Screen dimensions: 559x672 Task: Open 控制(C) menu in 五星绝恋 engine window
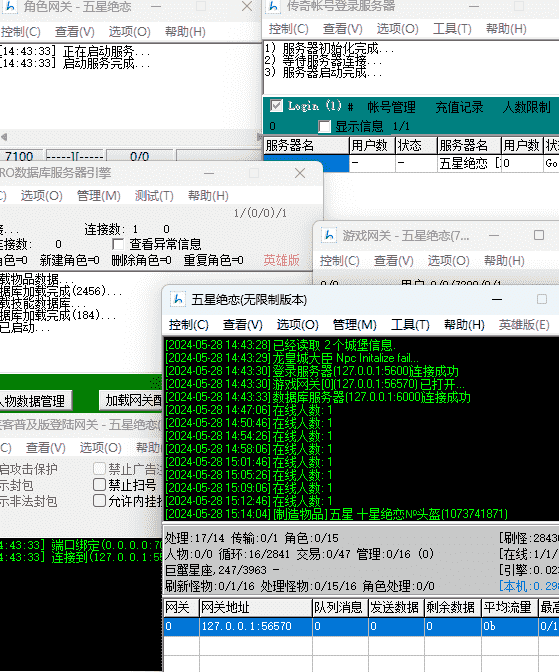pyautogui.click(x=189, y=325)
